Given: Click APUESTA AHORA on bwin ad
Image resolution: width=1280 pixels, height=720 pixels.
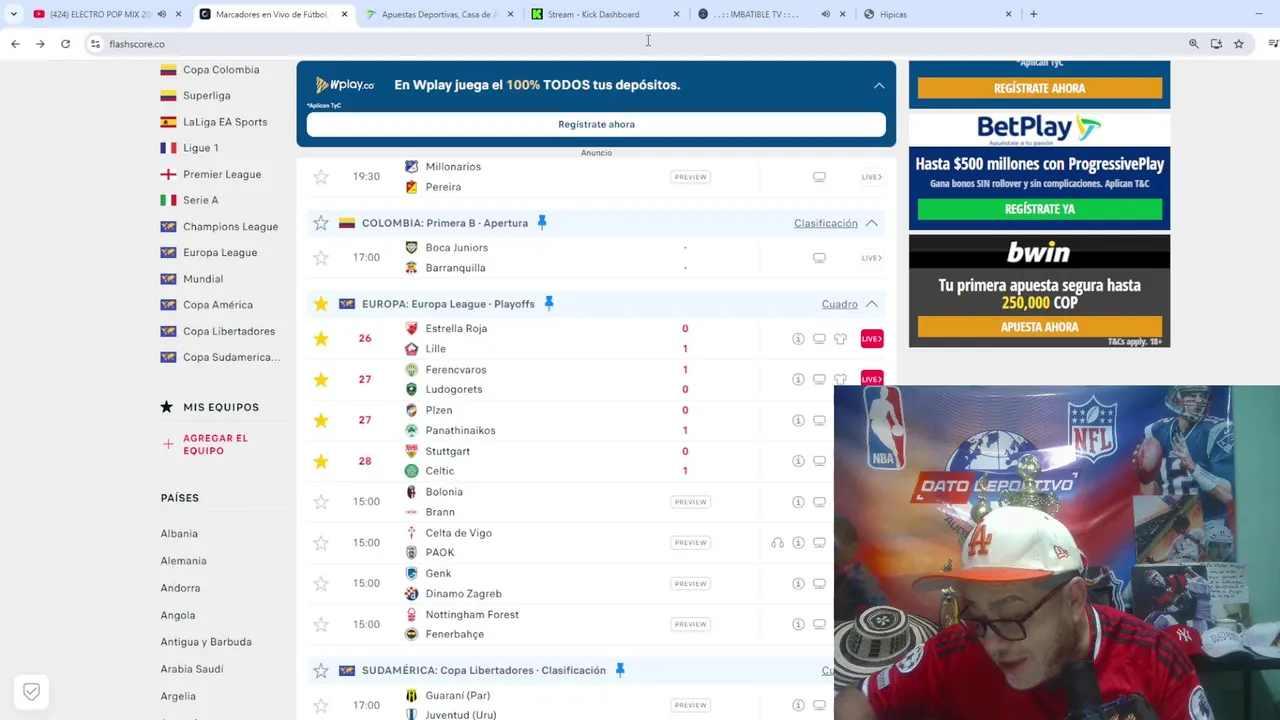Looking at the screenshot, I should [1040, 327].
